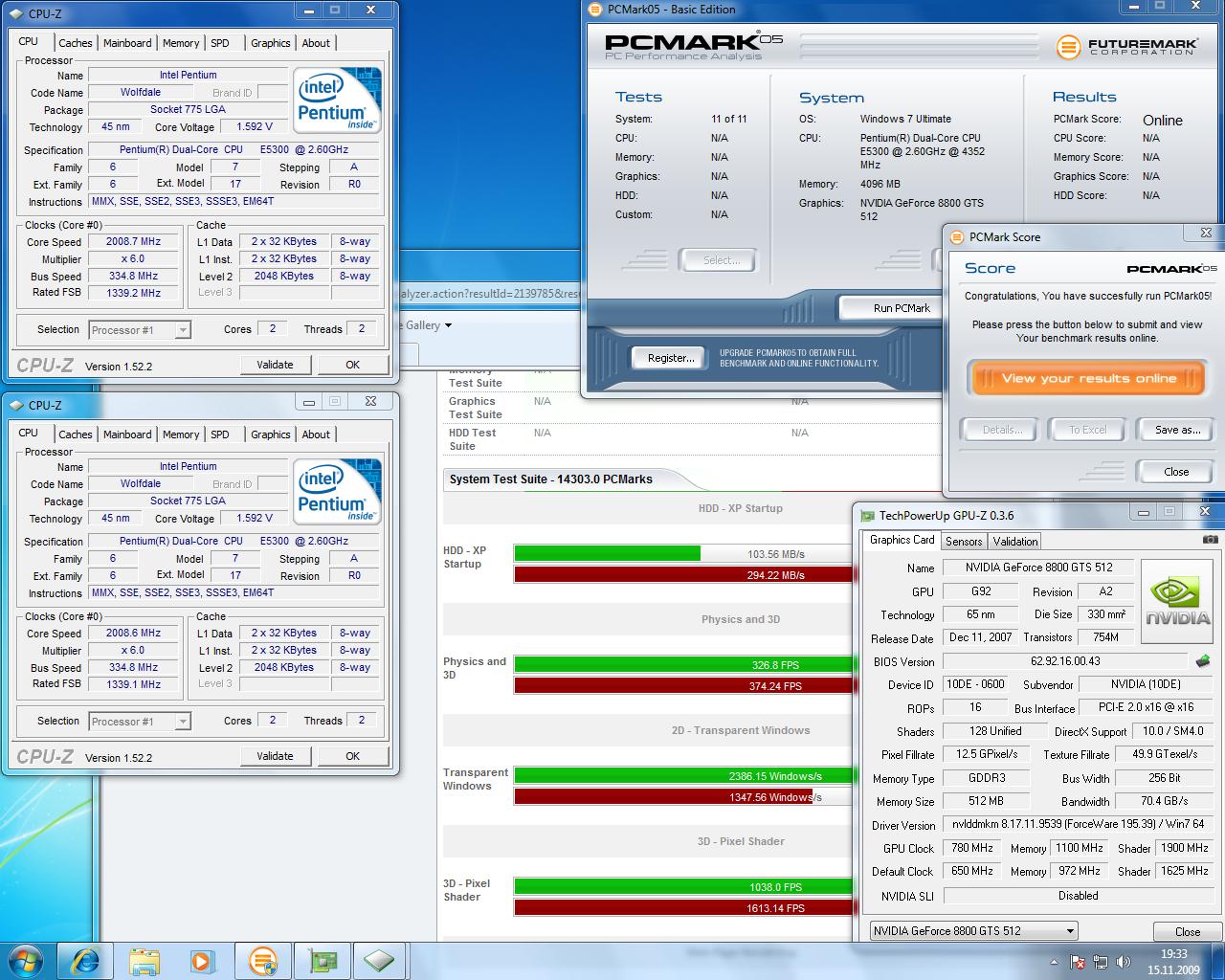Click Futuremark Corporation logo in PCMark05
The height and width of the screenshot is (980, 1225).
tap(1125, 45)
